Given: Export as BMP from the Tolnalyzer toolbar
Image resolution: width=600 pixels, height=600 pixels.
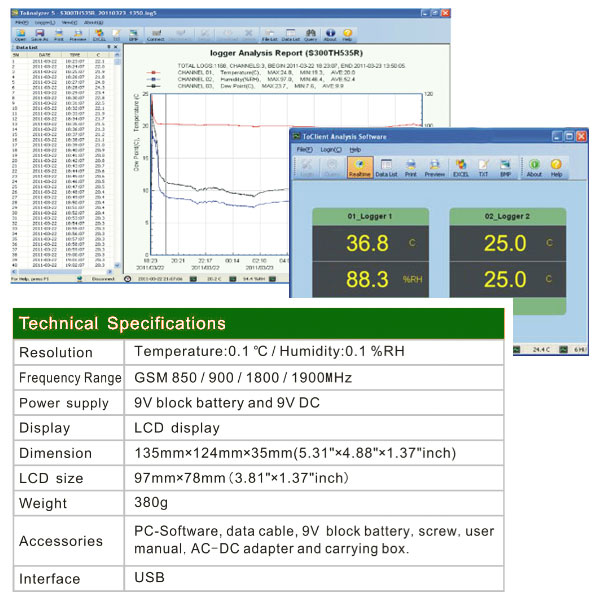Looking at the screenshot, I should (x=133, y=35).
